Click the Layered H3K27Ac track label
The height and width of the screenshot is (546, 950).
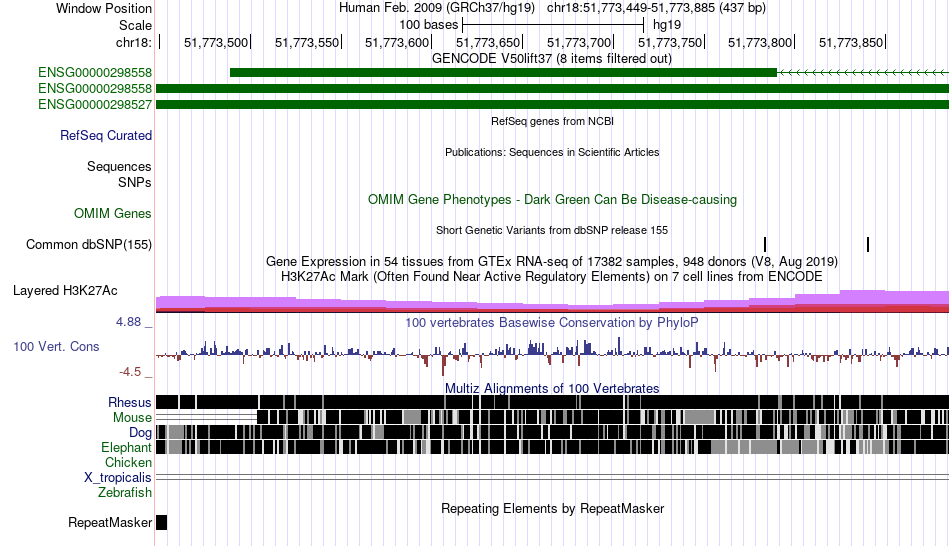pos(65,290)
